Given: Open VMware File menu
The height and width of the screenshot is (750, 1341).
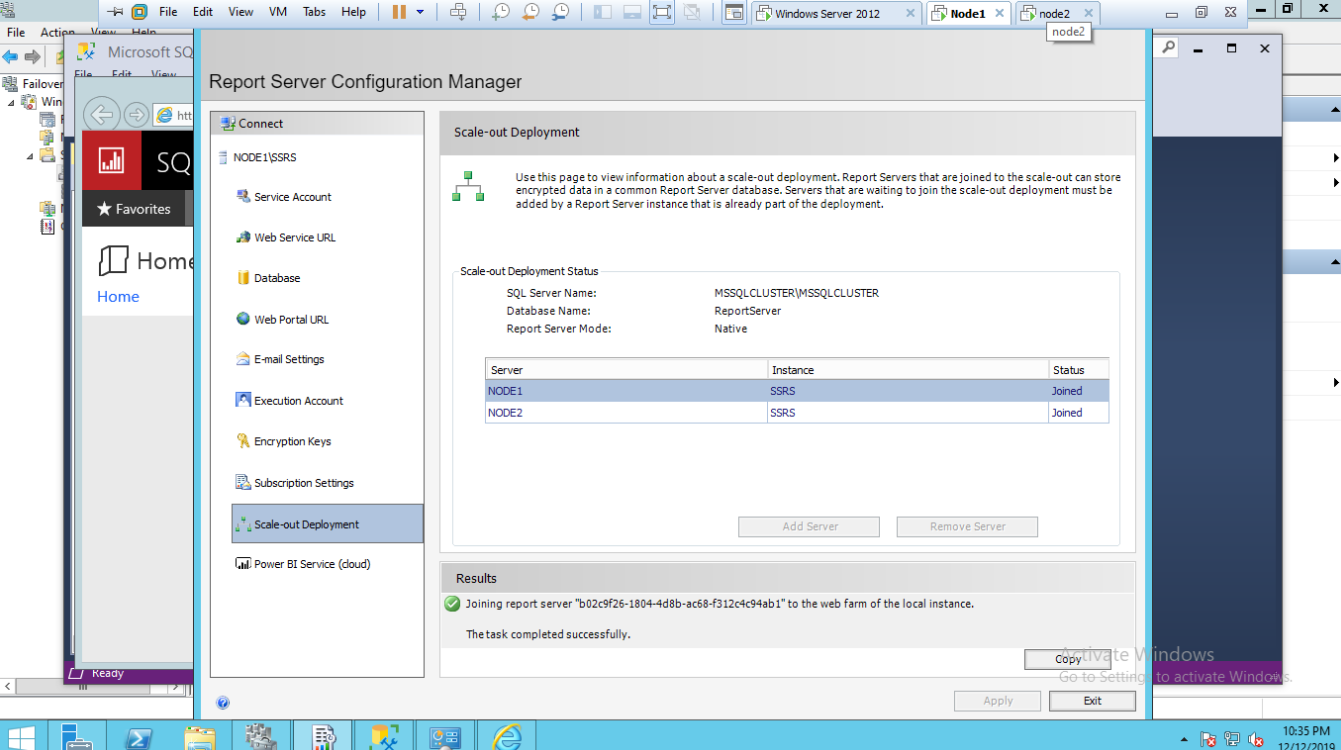Looking at the screenshot, I should click(x=168, y=12).
